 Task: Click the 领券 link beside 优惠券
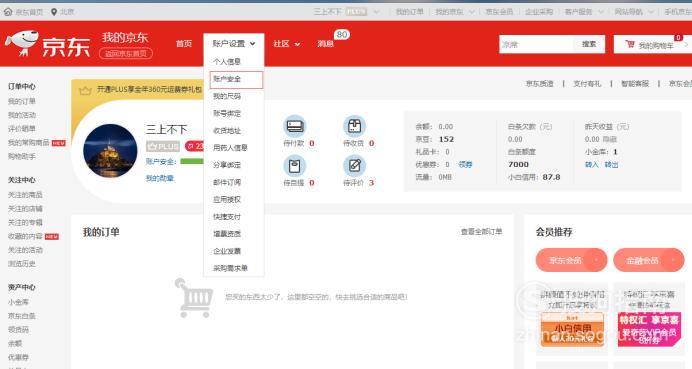[x=465, y=165]
